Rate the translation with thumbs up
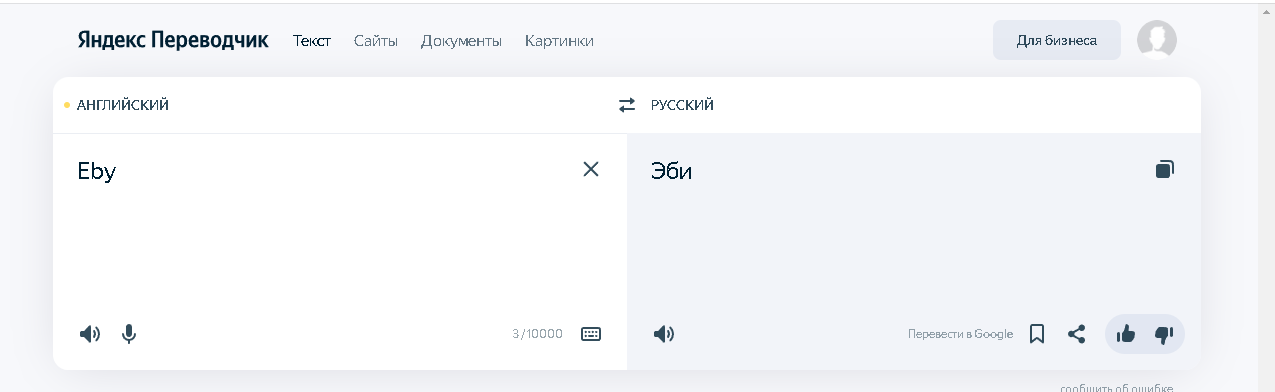Viewport: 1275px width, 392px height. tap(1126, 334)
